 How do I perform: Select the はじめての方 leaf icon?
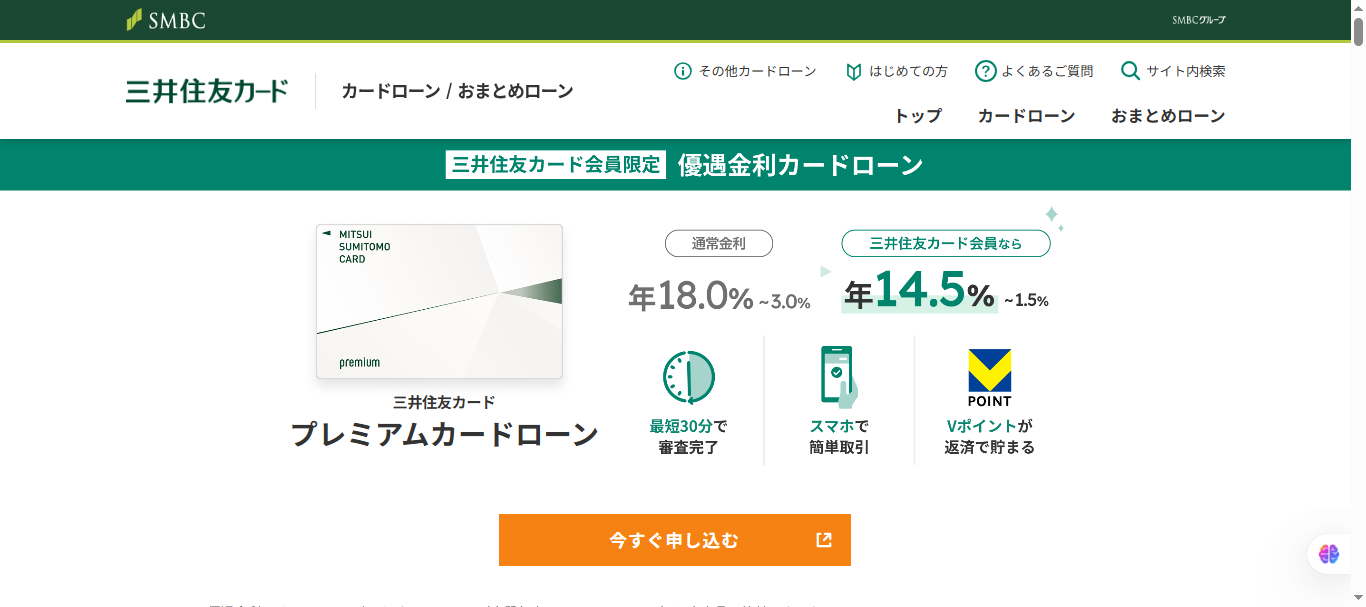[852, 70]
